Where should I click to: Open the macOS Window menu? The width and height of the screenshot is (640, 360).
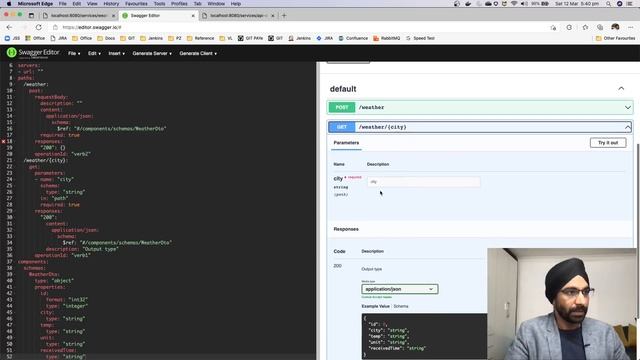click(x=216, y=4)
